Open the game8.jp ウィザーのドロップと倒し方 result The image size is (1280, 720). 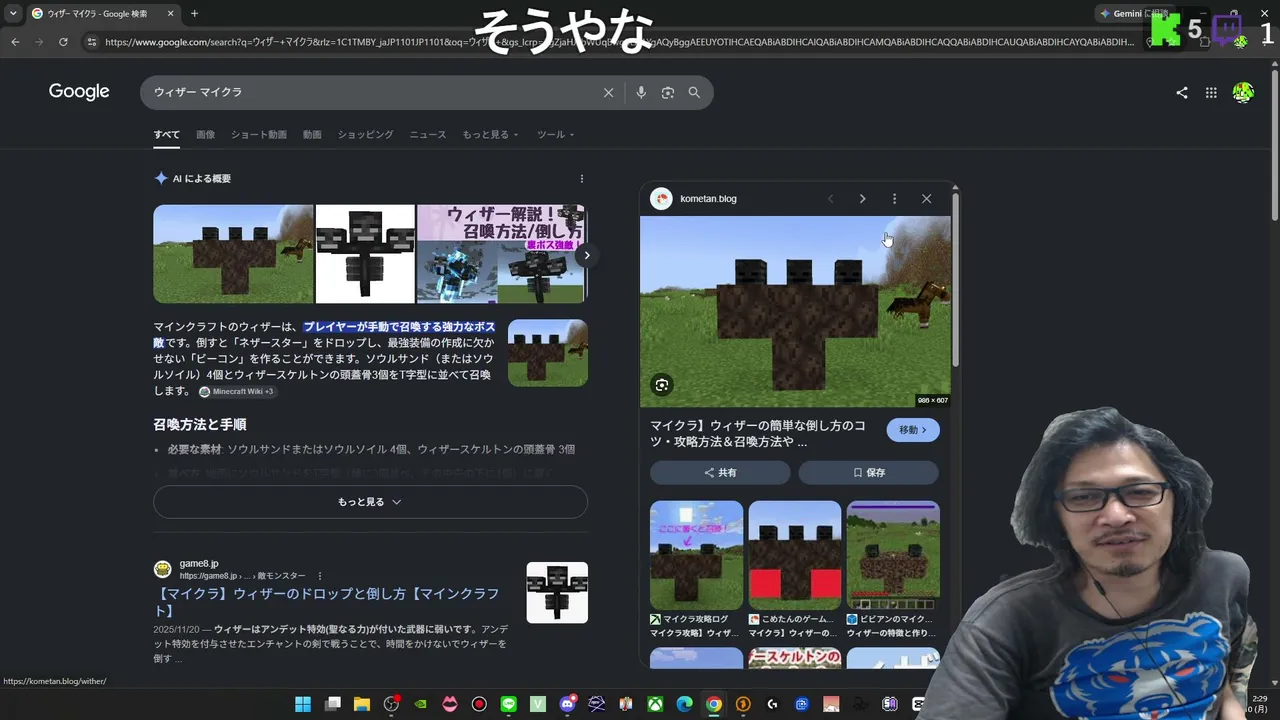coord(326,602)
